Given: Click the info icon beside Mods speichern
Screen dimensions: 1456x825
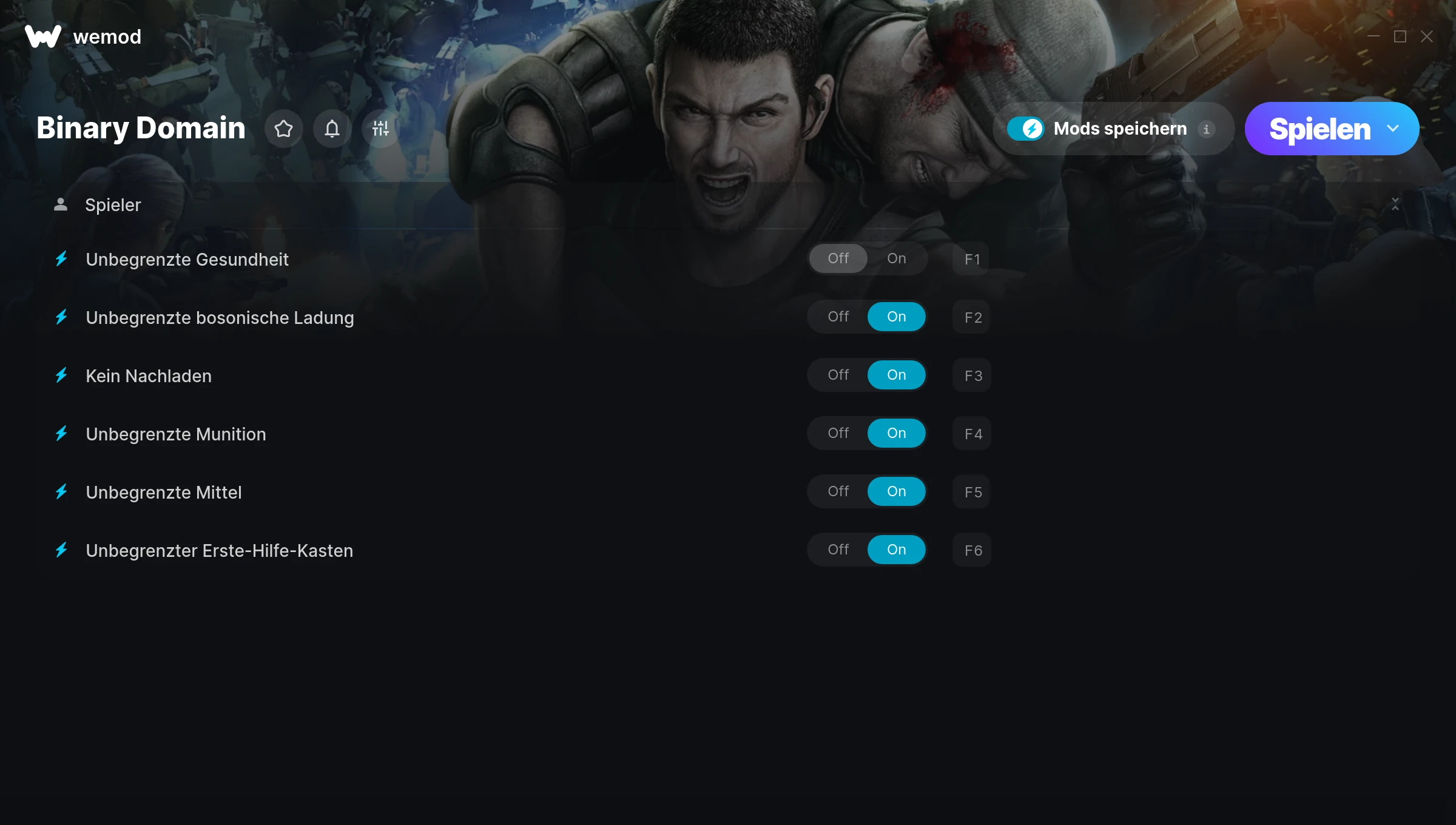Looking at the screenshot, I should (x=1206, y=129).
